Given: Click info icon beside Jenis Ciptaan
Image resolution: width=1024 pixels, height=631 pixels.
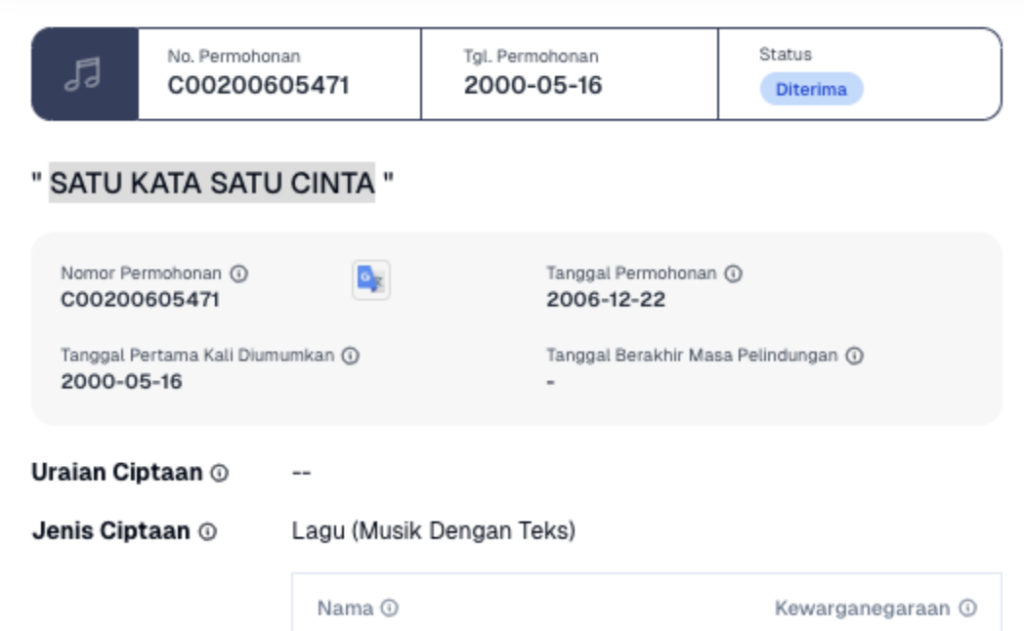Looking at the screenshot, I should coord(208,532).
